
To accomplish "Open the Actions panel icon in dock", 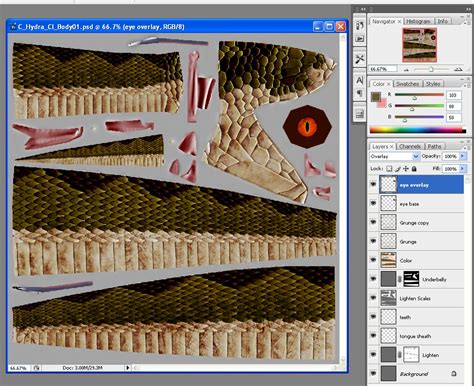I will [359, 39].
